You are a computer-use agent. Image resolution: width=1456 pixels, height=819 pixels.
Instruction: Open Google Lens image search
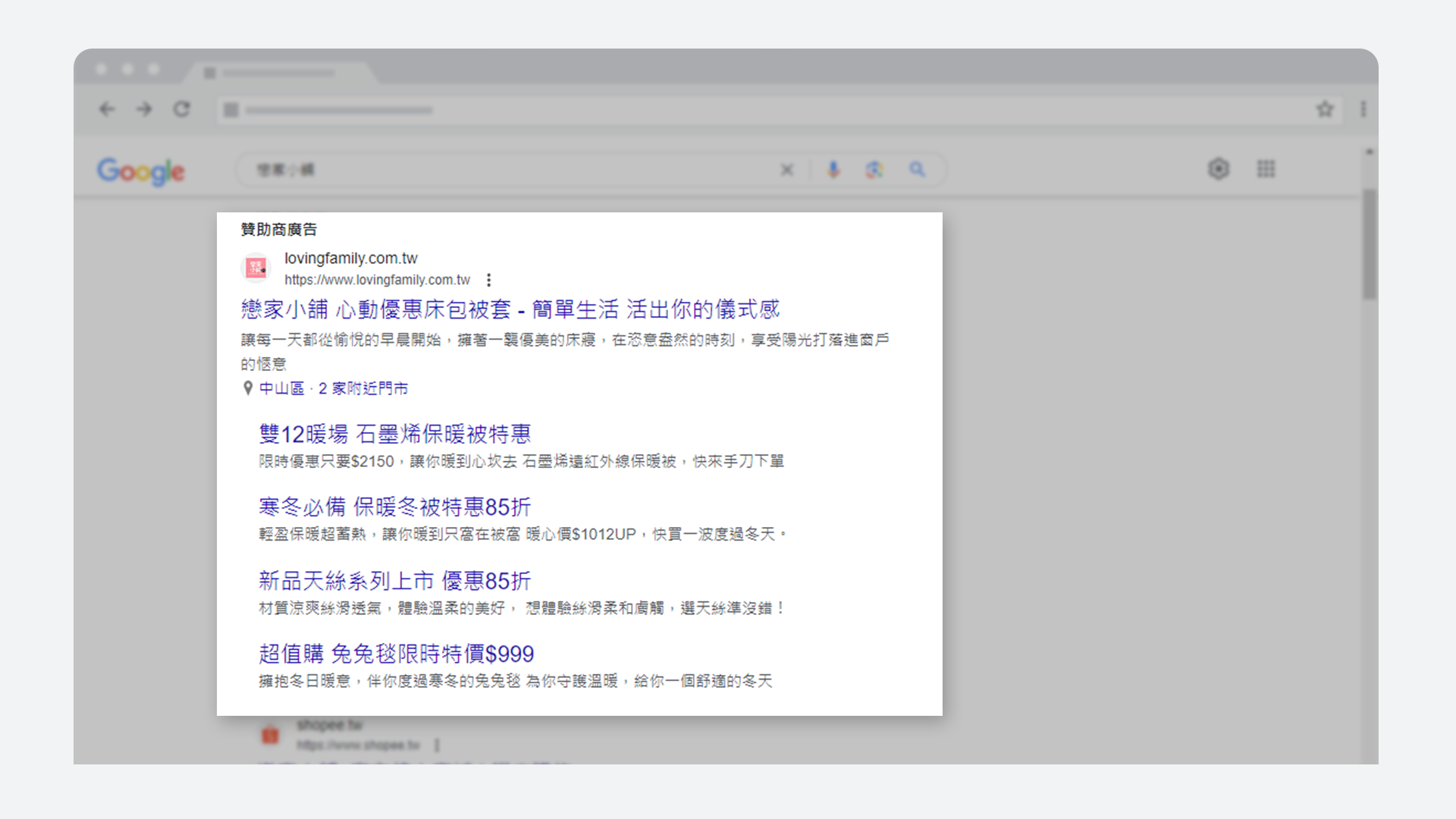click(x=875, y=170)
